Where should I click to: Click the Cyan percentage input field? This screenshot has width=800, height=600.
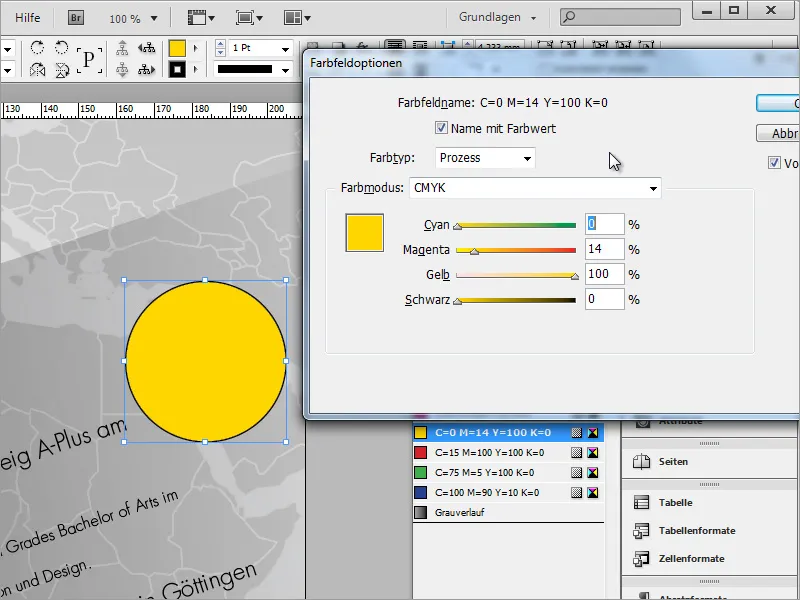605,224
